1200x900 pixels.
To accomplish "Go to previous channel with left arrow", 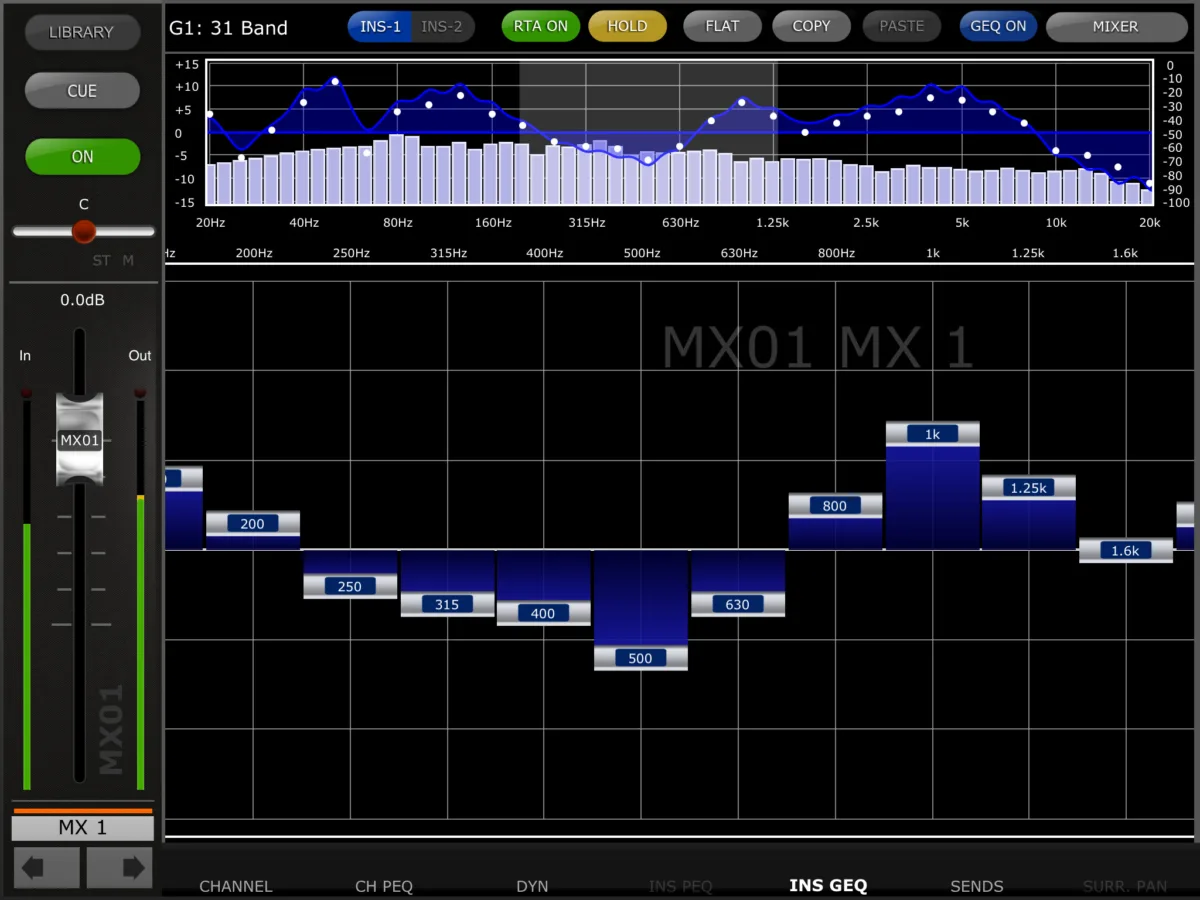I will coord(47,867).
